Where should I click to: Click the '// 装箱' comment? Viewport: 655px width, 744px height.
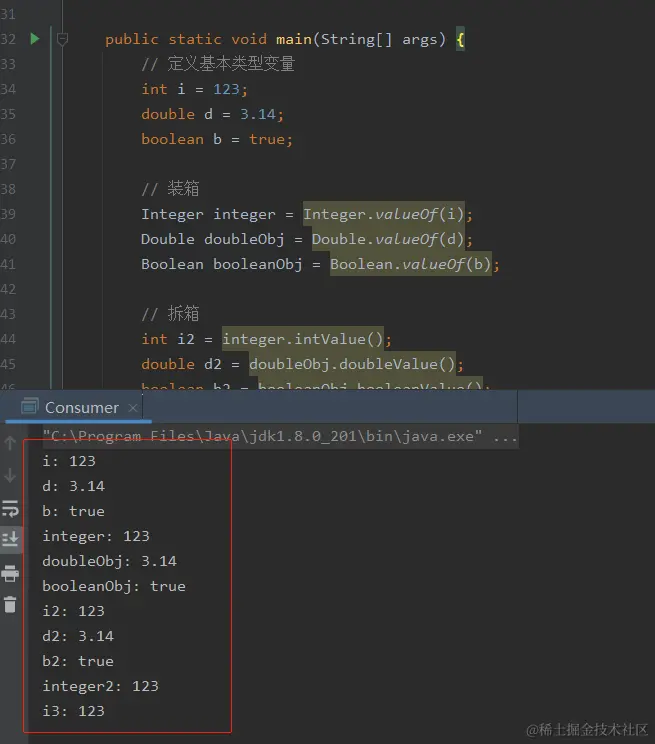click(x=170, y=189)
